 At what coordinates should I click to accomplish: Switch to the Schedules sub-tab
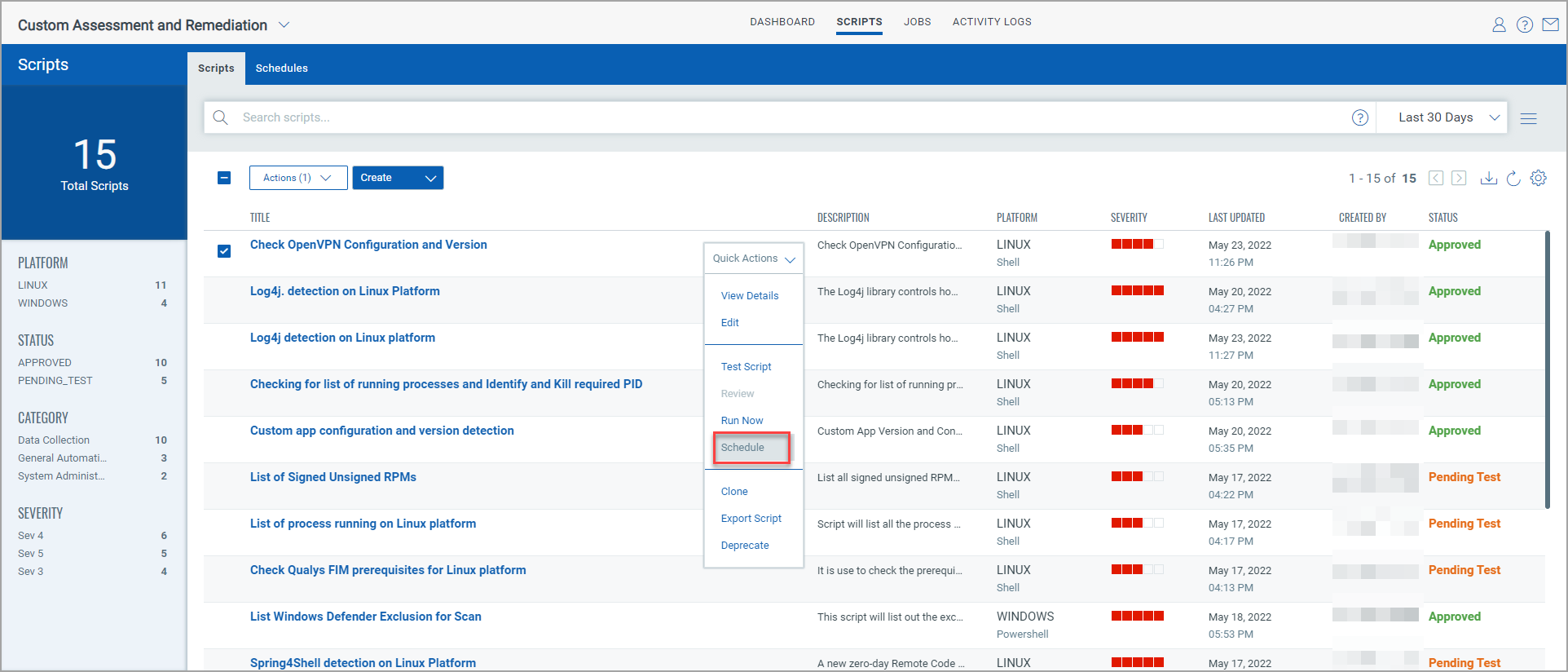(x=281, y=69)
